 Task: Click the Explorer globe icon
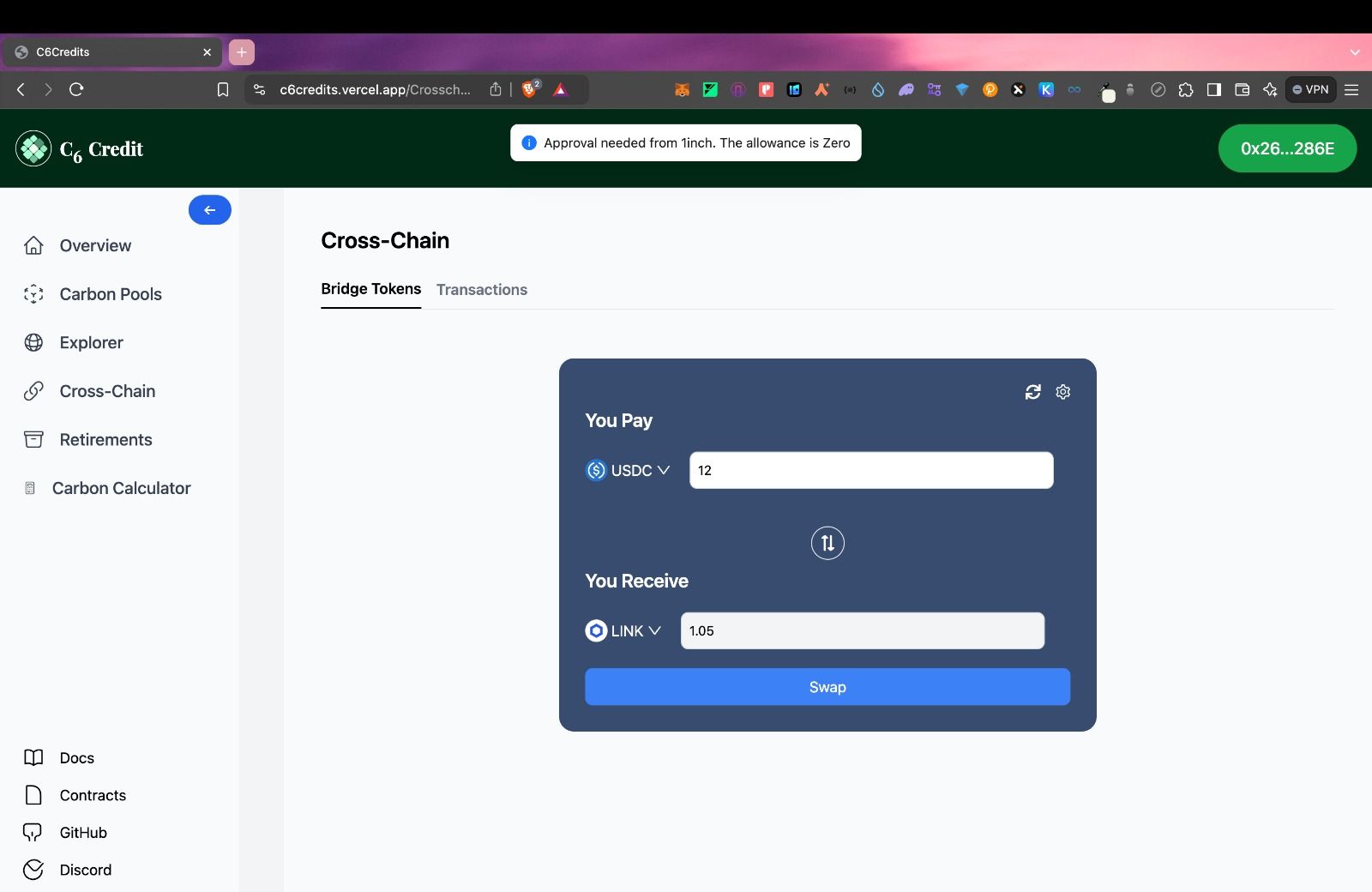pos(33,342)
